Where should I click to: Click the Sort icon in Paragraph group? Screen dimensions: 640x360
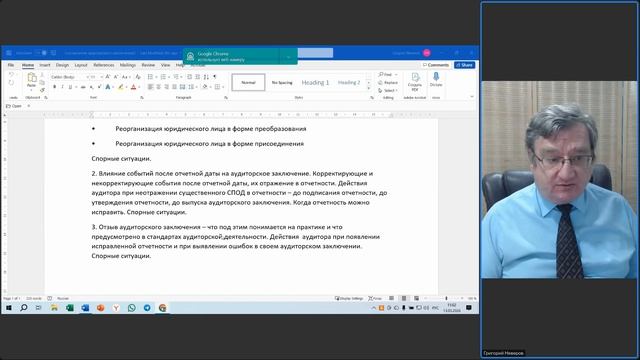[x=206, y=77]
